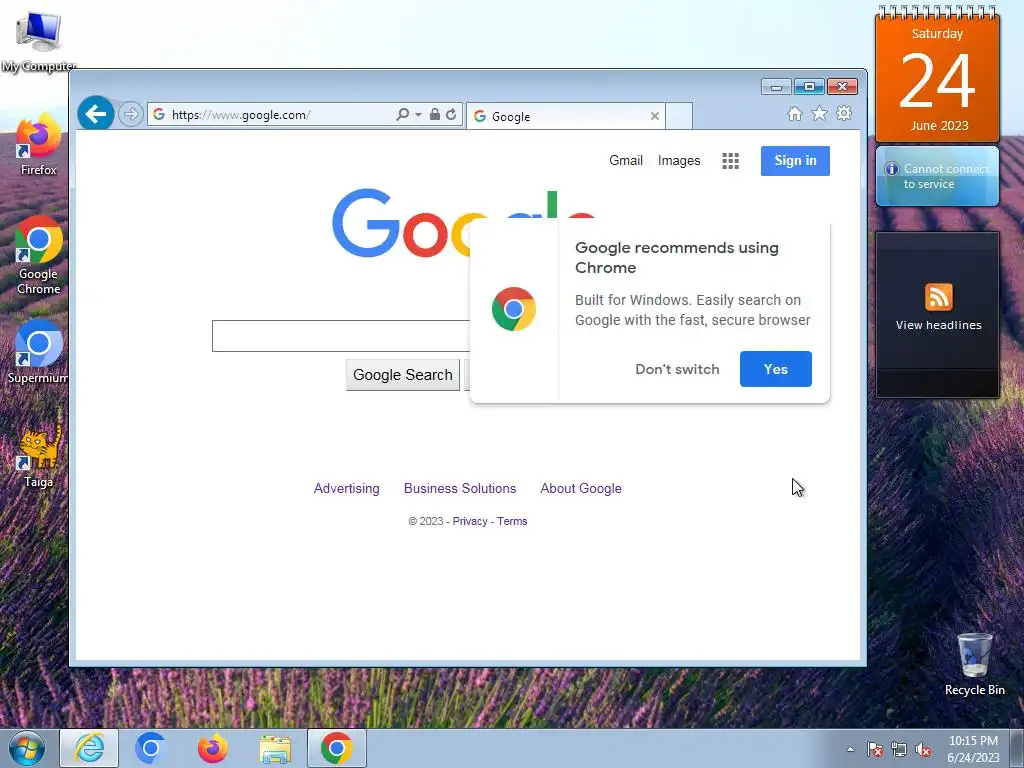Open the About Google link
The height and width of the screenshot is (768, 1024).
pyautogui.click(x=581, y=488)
